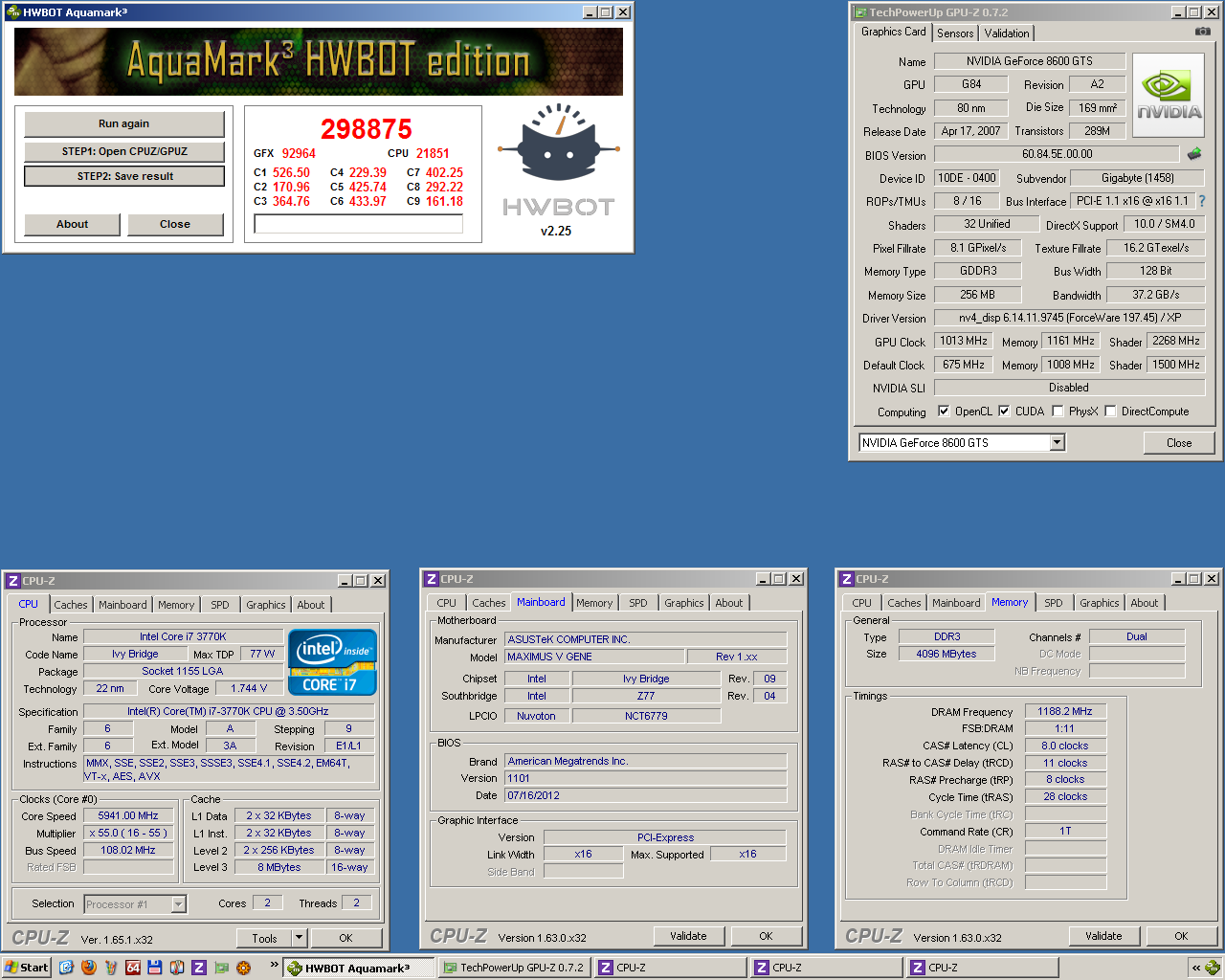This screenshot has height=980, width=1225.
Task: Click Close button in HWBOT Aquamark
Action: (175, 224)
